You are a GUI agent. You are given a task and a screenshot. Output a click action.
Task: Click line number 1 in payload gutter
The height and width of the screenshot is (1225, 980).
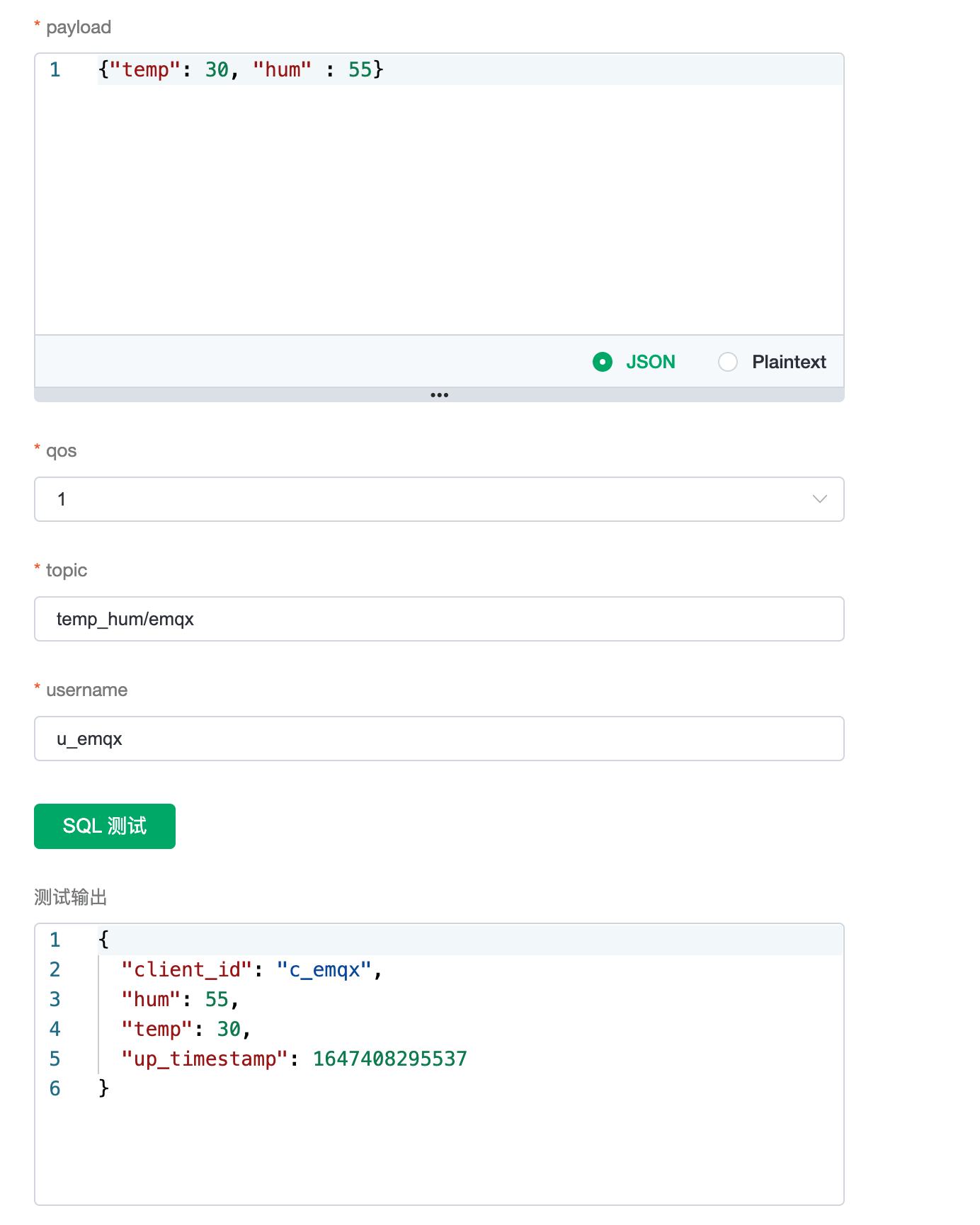[55, 69]
